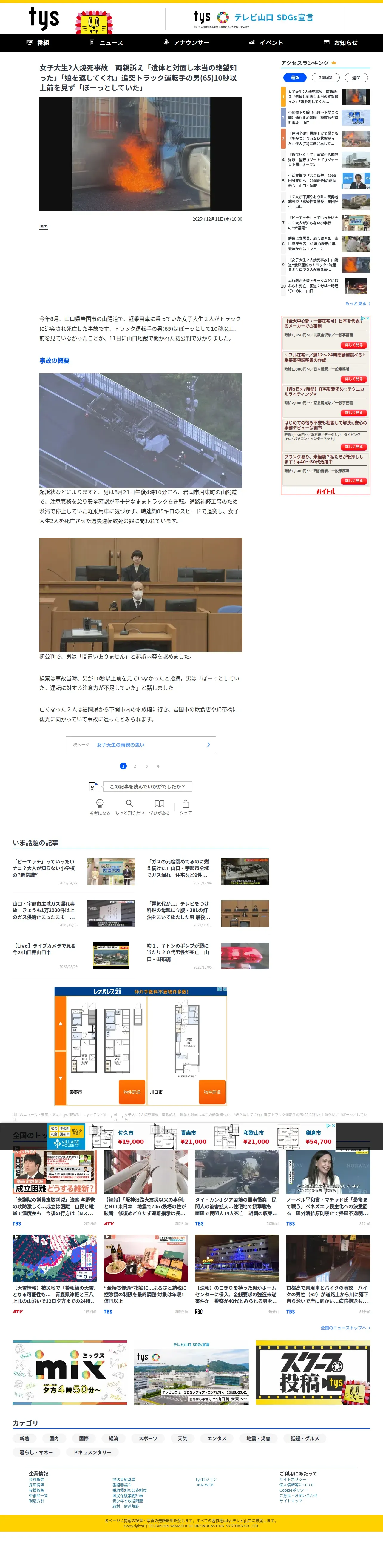Click the バイトル ad logo
Viewport: 383px width, 1568px height.
325,491
